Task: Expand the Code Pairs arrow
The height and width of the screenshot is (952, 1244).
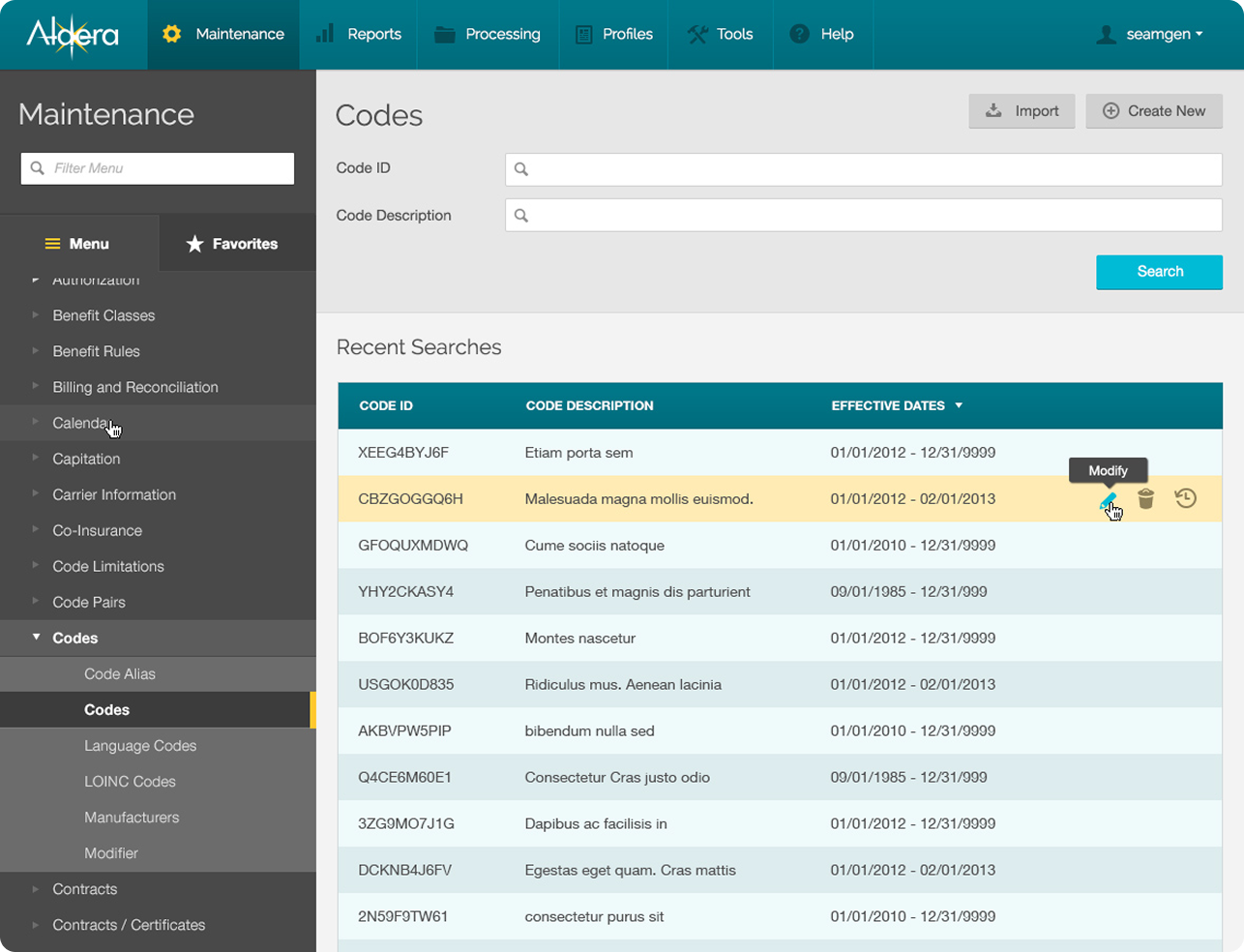Action: (36, 601)
